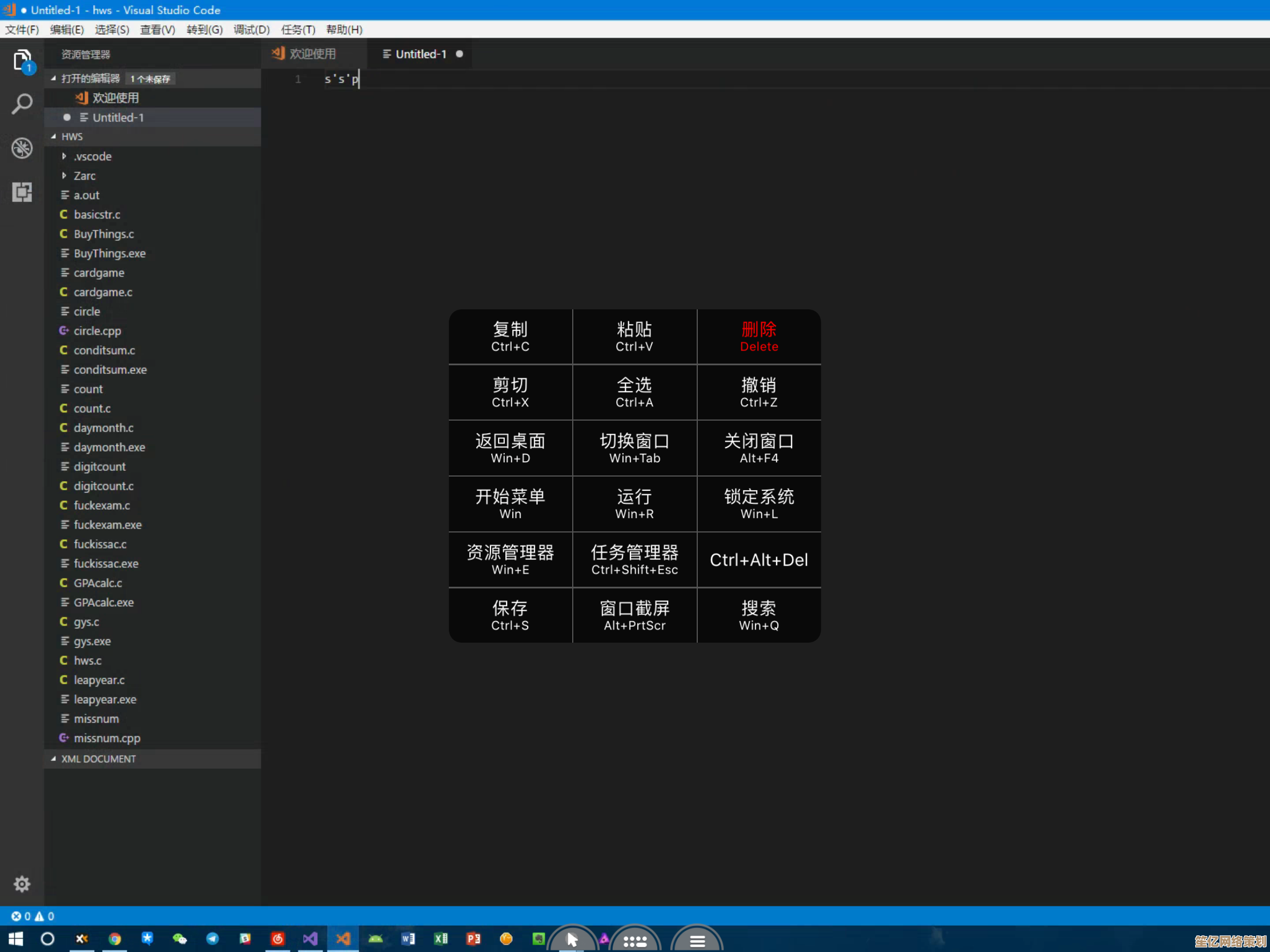Screen dimensions: 1270x952
Task: Open the 文件(F) menu
Action: [22, 29]
